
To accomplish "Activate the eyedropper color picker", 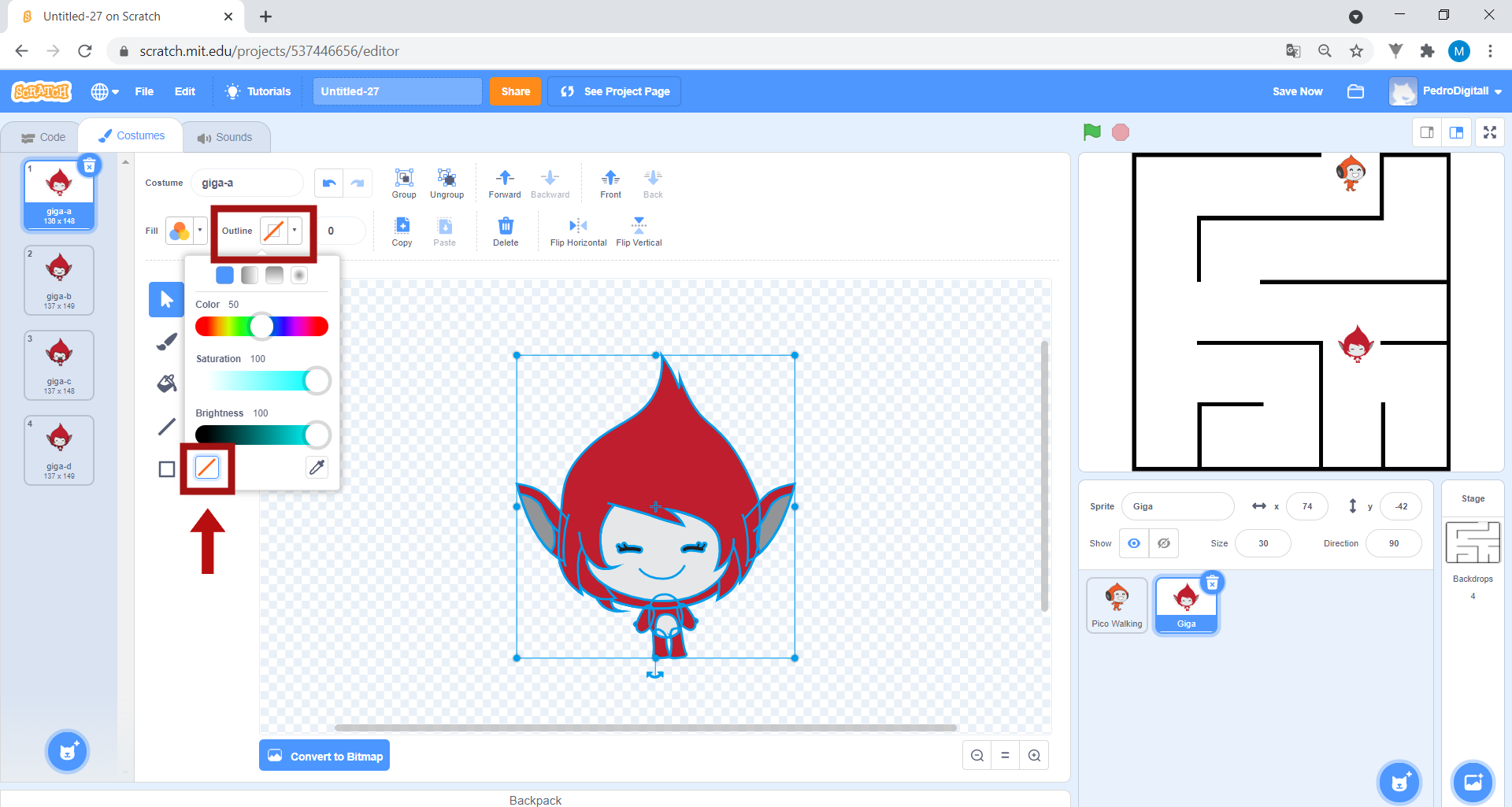I will pos(317,467).
